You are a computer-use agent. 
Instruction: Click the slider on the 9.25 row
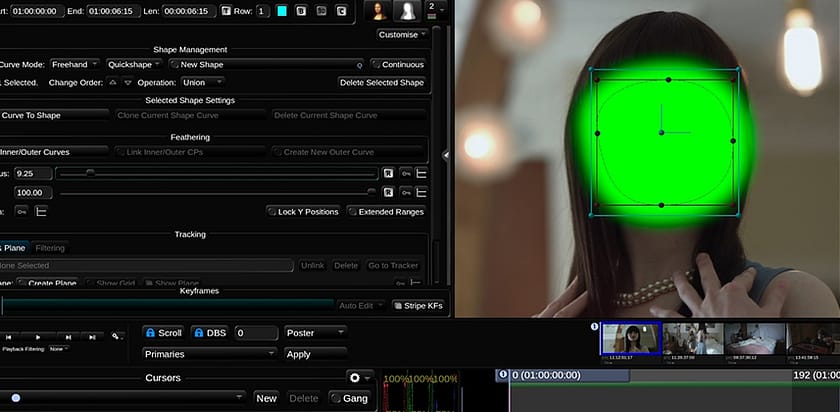[x=217, y=173]
